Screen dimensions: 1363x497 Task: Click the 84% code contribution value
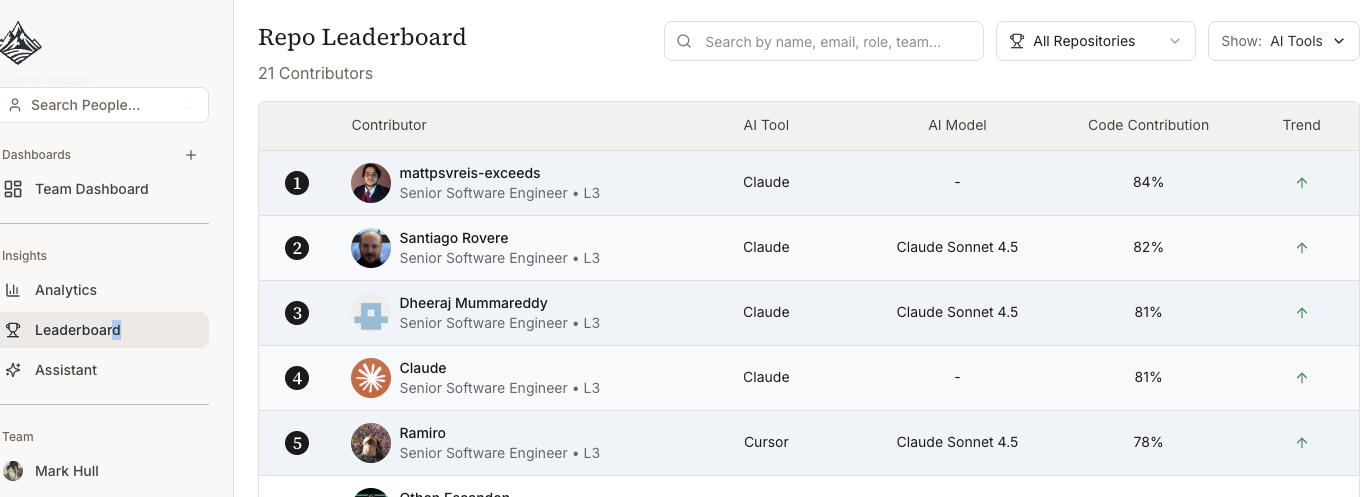point(1148,182)
